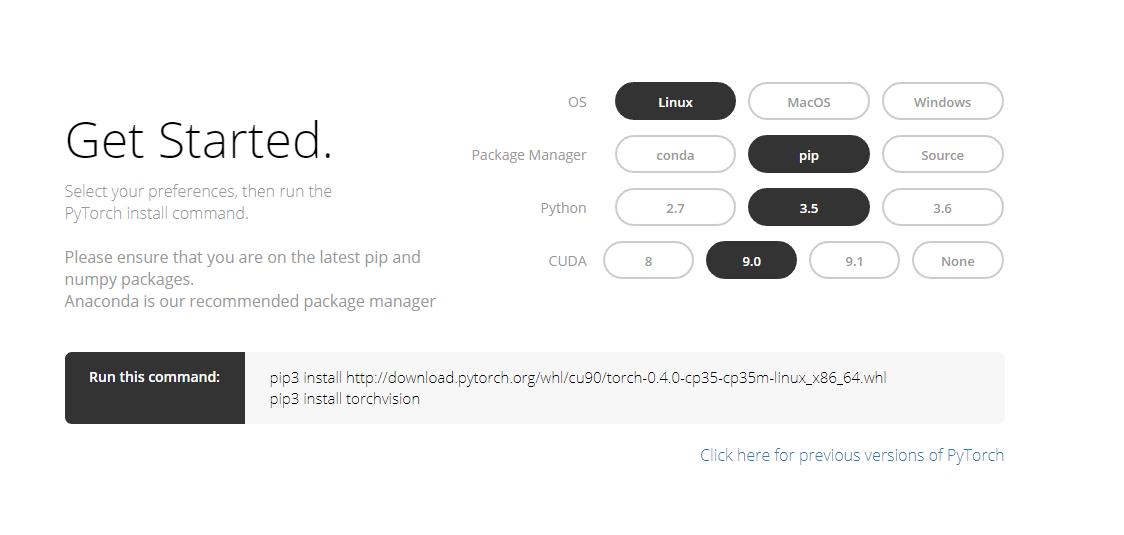Screen dimensions: 1124x535
Task: Click the pip package manager option
Action: coord(809,154)
